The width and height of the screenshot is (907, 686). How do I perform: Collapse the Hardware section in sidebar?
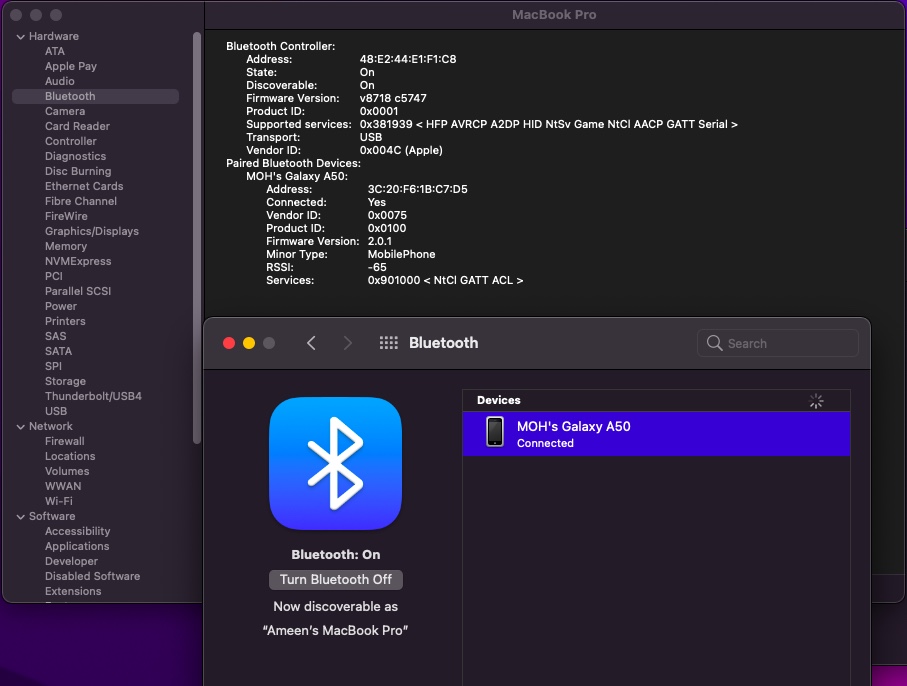point(21,36)
